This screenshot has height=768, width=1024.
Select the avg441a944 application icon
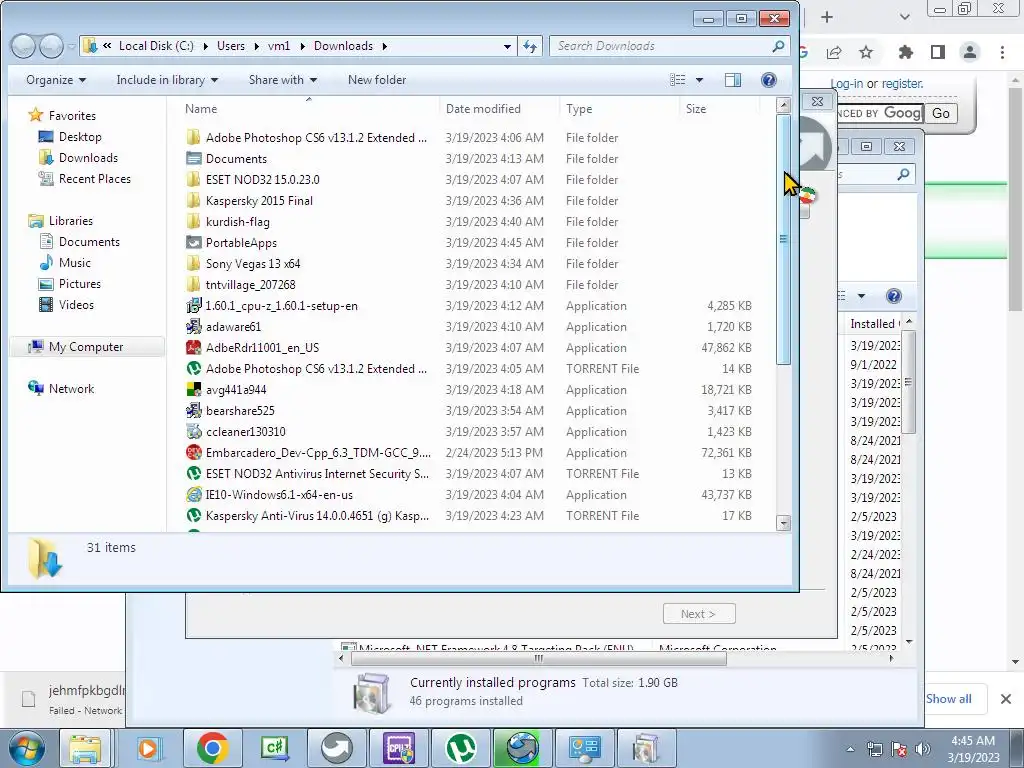[193, 390]
